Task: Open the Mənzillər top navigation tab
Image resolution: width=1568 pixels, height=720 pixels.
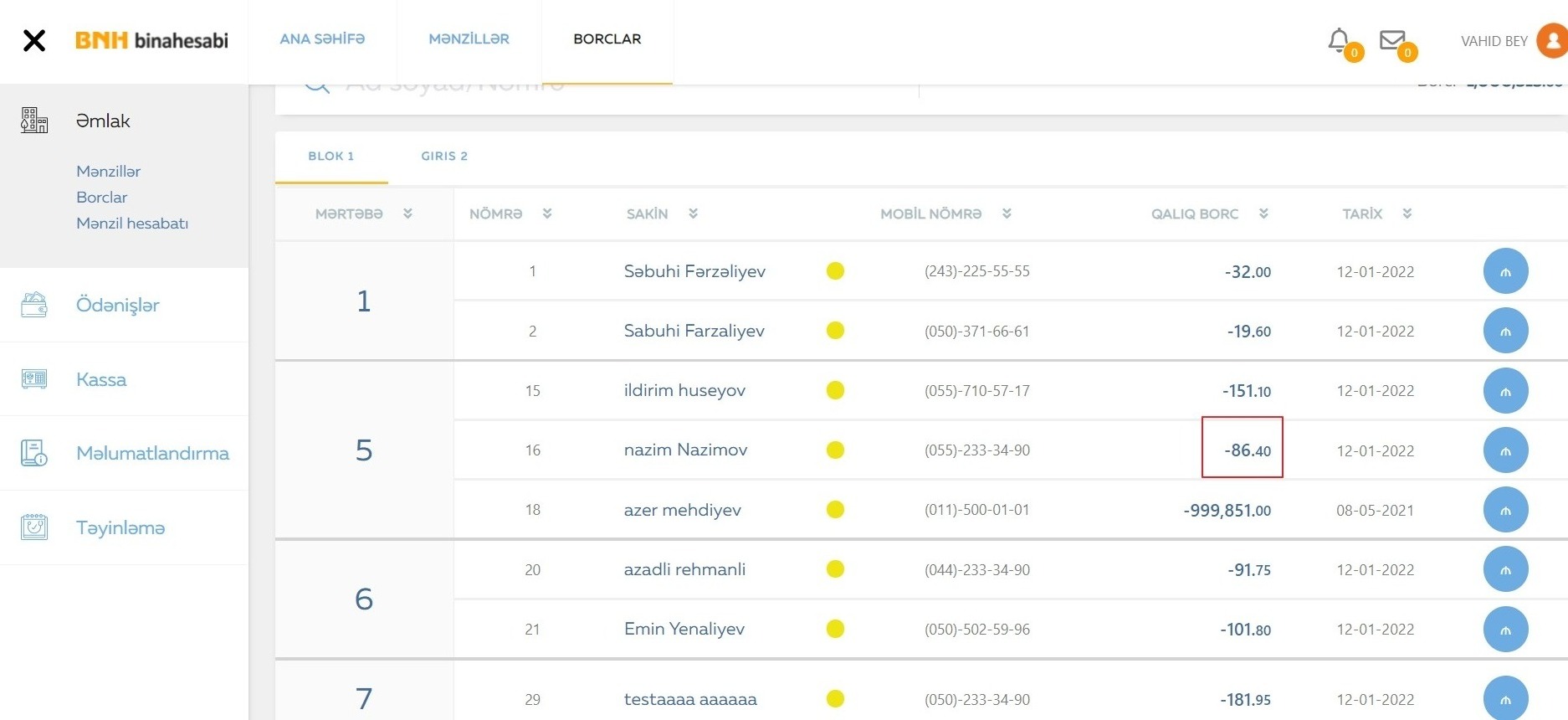Action: click(469, 39)
